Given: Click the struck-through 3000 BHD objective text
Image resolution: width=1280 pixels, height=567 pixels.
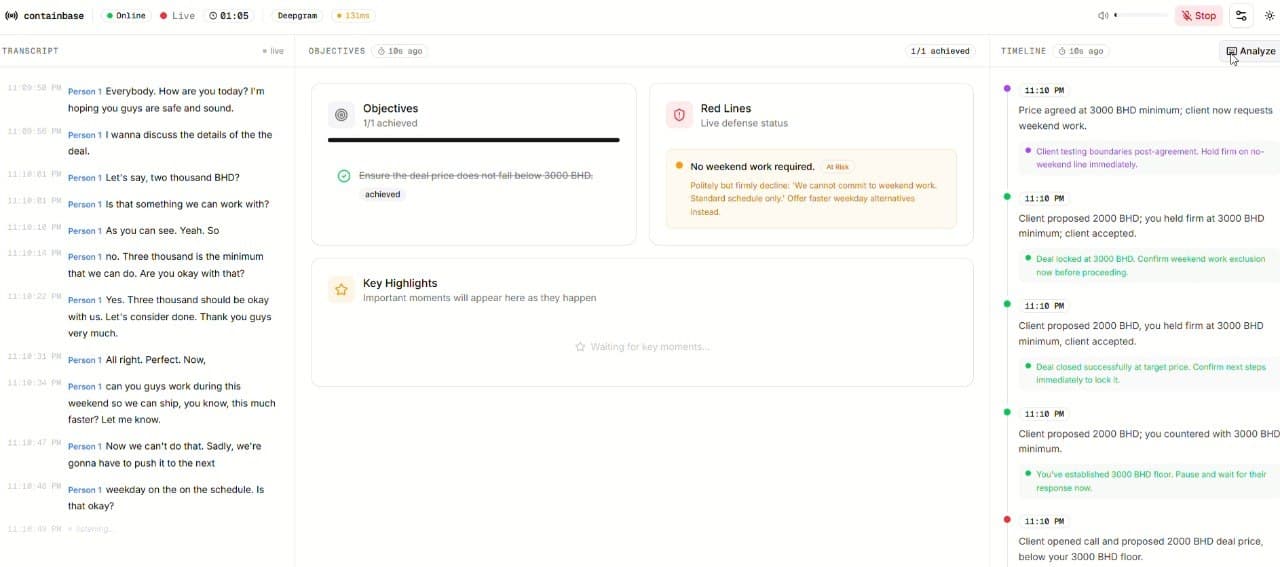Looking at the screenshot, I should pyautogui.click(x=475, y=176).
